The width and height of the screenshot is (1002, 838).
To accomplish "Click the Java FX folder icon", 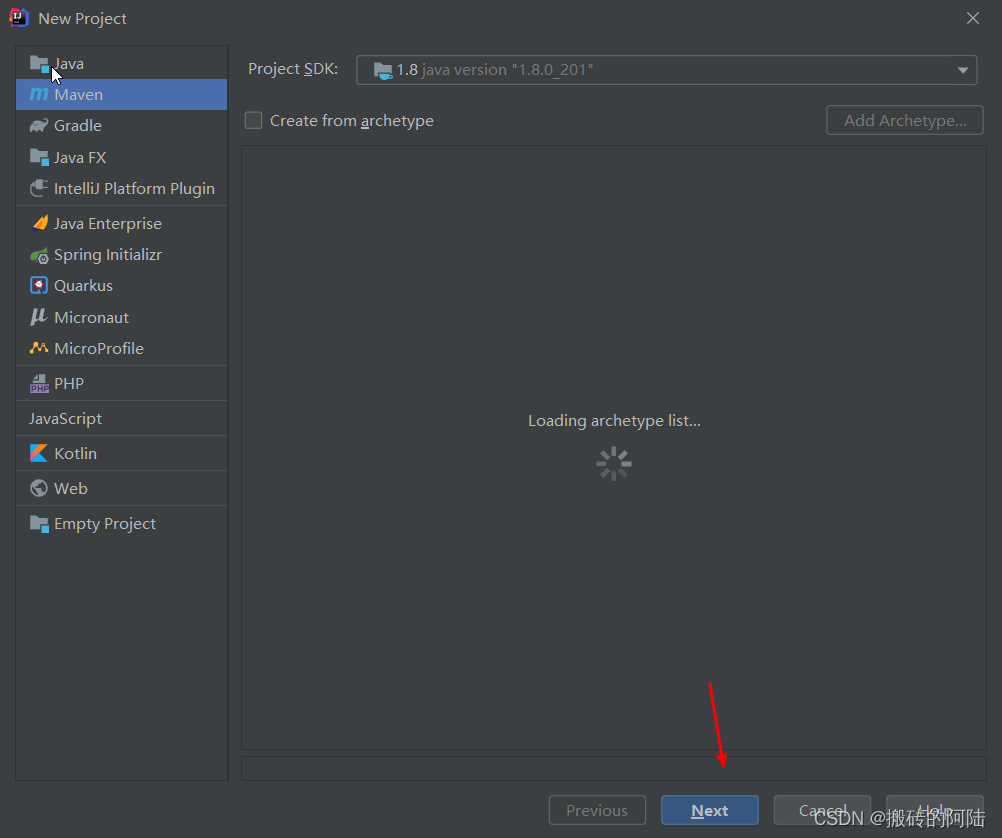I will 39,157.
